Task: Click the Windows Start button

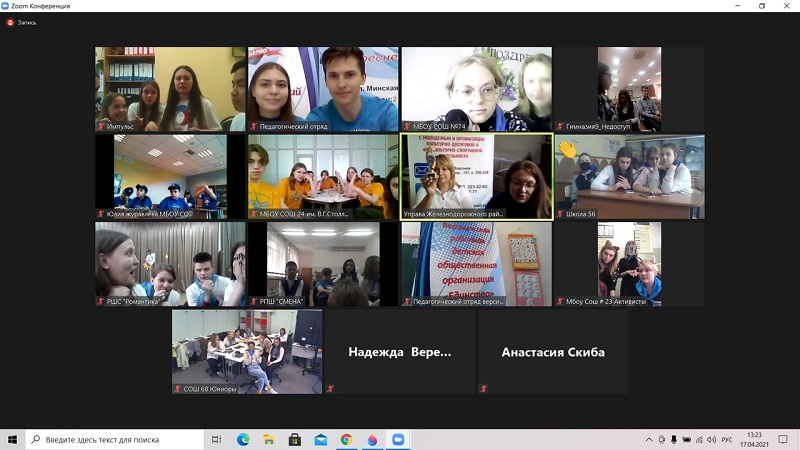Action: (13, 439)
